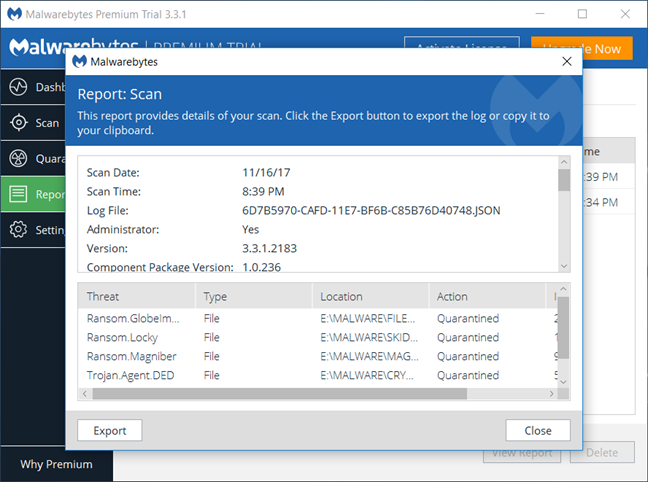Select the Trojan.Agent.DED threat row
The height and width of the screenshot is (482, 648).
pos(318,375)
